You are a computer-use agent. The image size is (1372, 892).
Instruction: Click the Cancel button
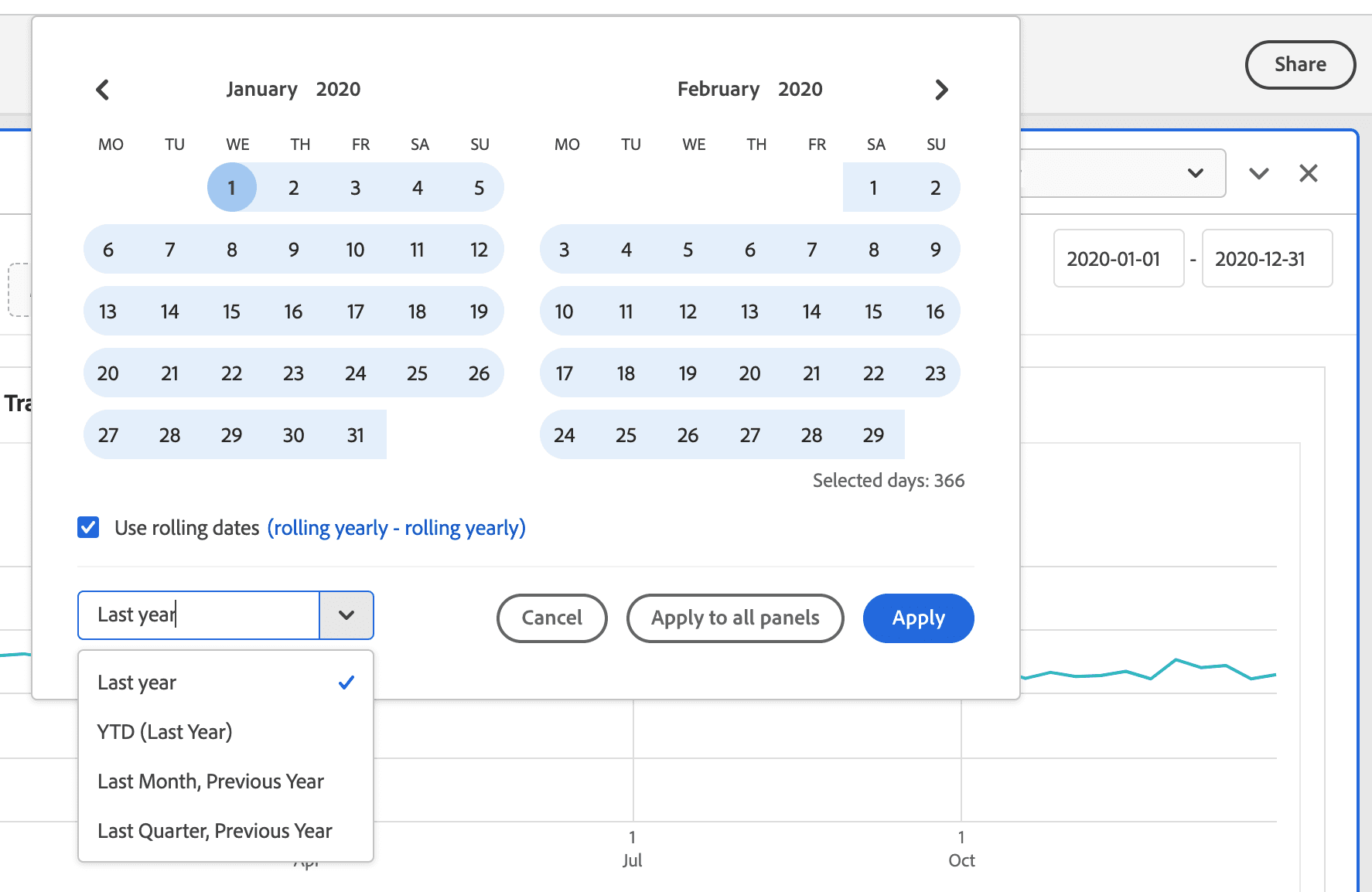point(551,618)
